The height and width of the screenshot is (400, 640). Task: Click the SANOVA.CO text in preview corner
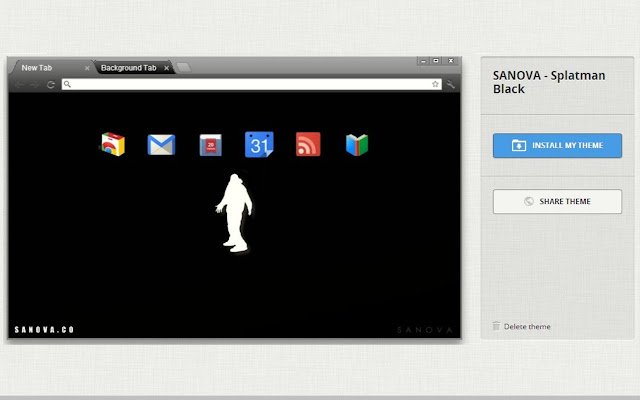click(x=44, y=329)
